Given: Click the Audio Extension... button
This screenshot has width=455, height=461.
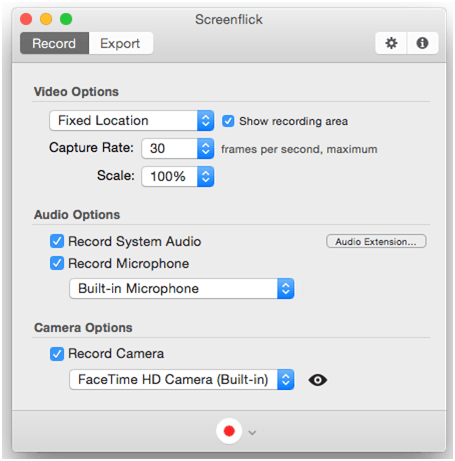Looking at the screenshot, I should click(376, 241).
